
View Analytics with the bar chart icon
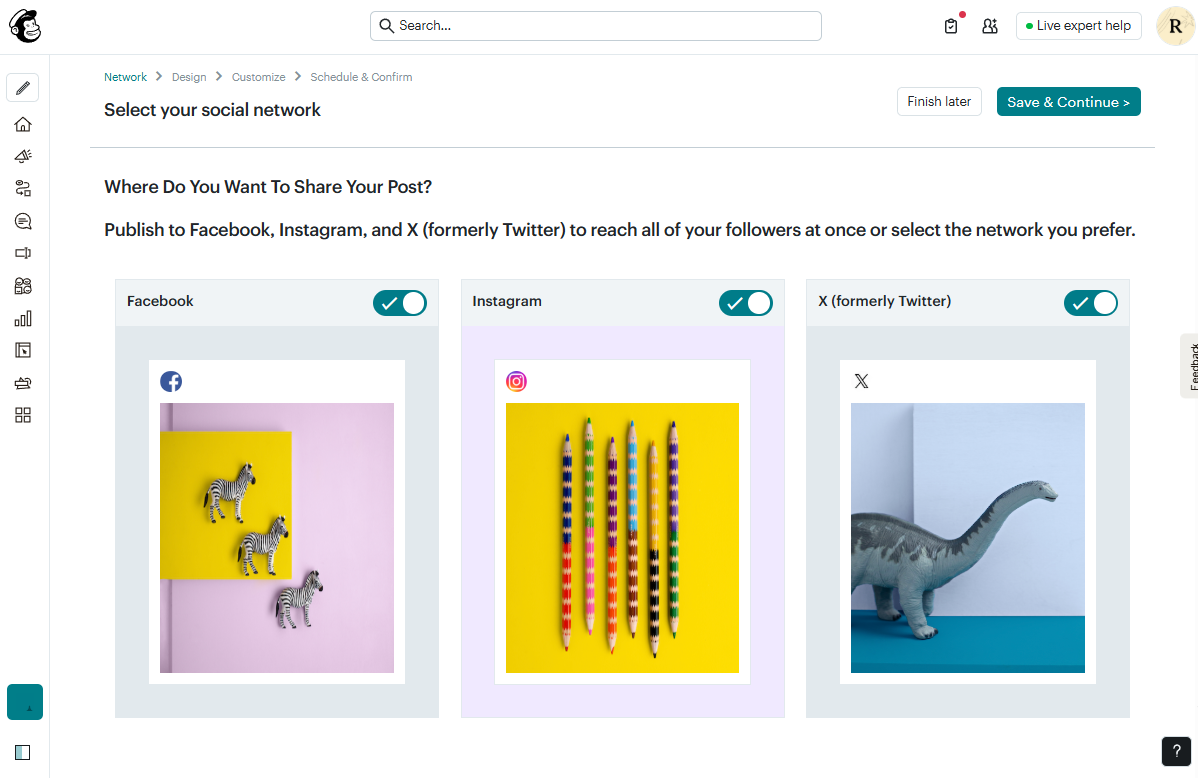[x=22, y=317]
